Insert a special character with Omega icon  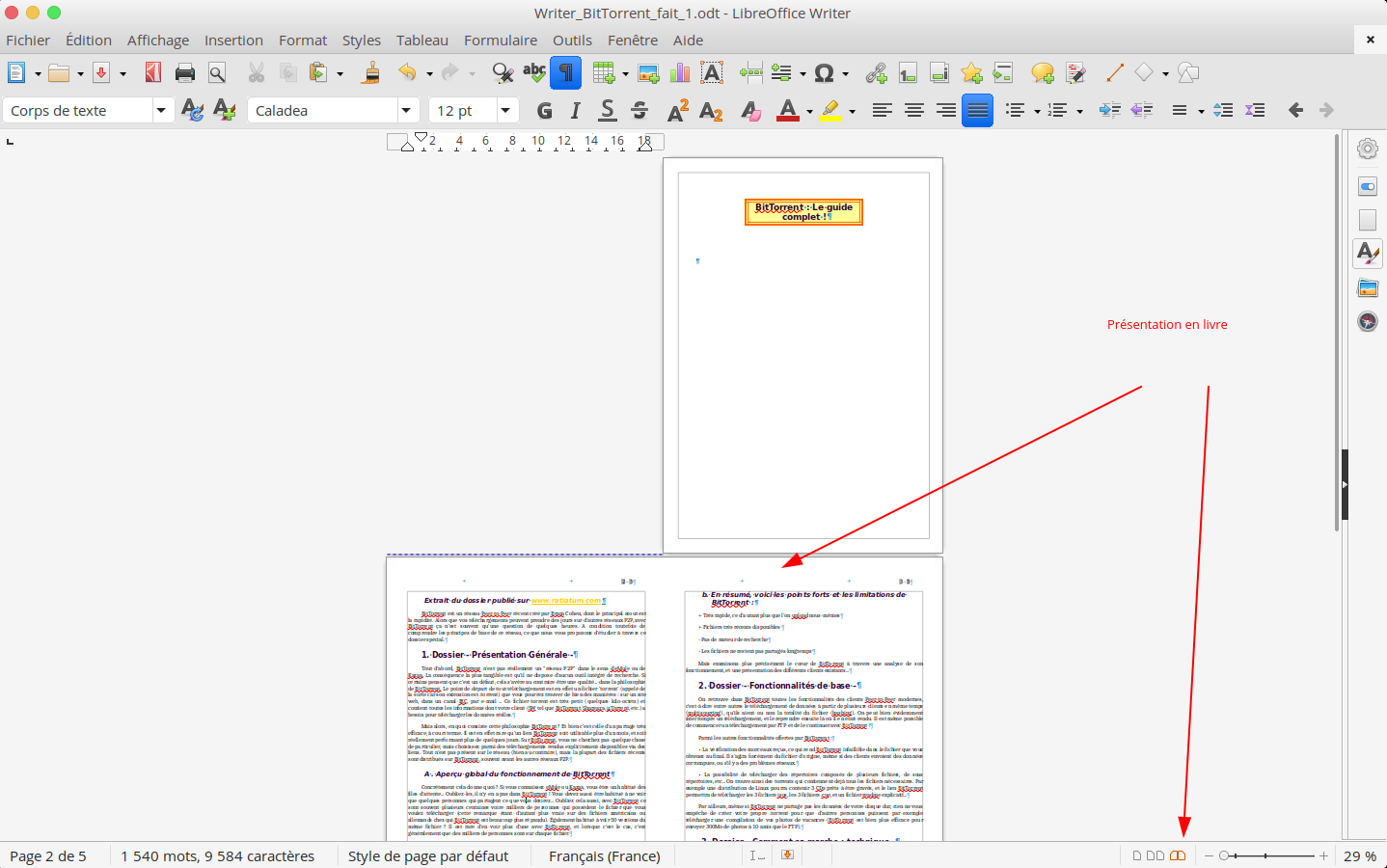(x=824, y=72)
